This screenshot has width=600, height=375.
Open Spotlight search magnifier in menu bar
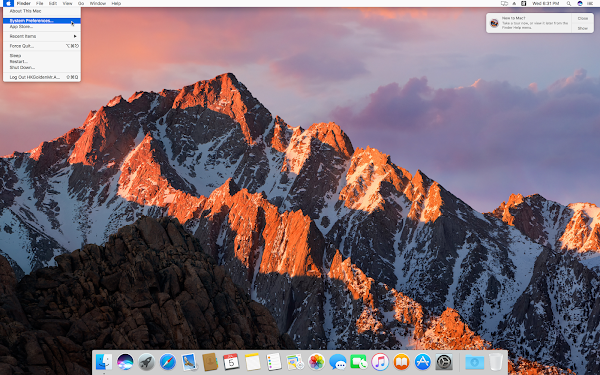pyautogui.click(x=569, y=3)
